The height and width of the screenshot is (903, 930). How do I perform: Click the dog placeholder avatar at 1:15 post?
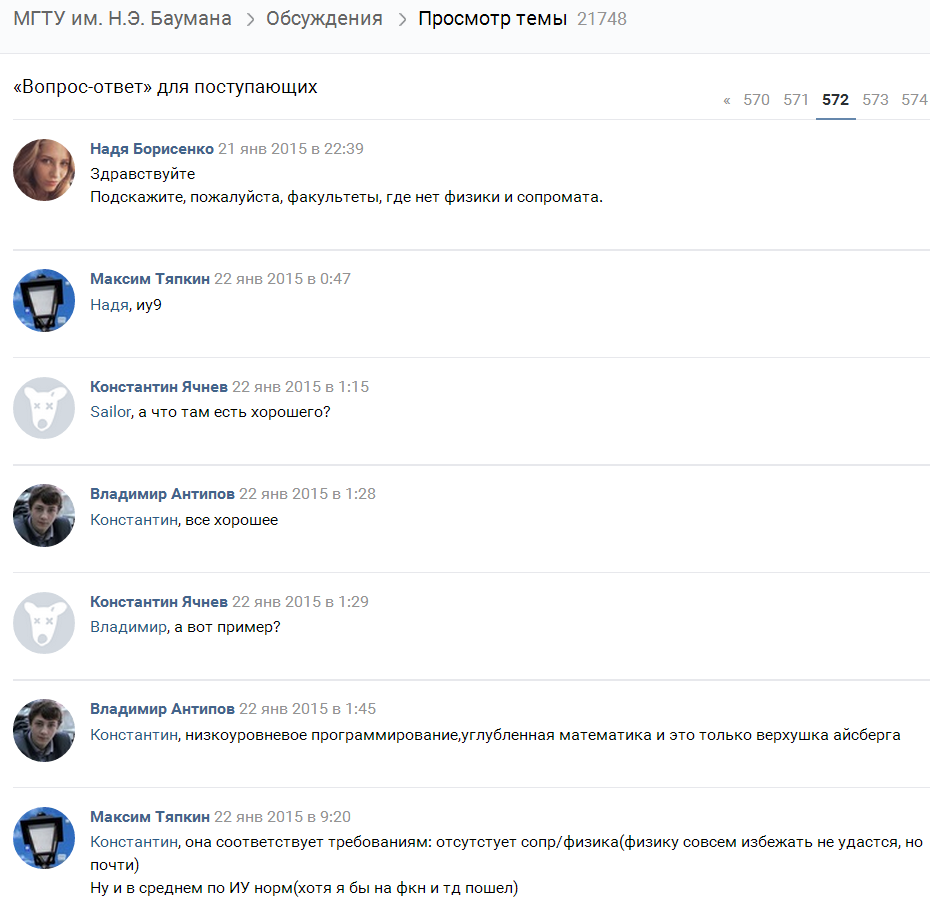click(44, 408)
